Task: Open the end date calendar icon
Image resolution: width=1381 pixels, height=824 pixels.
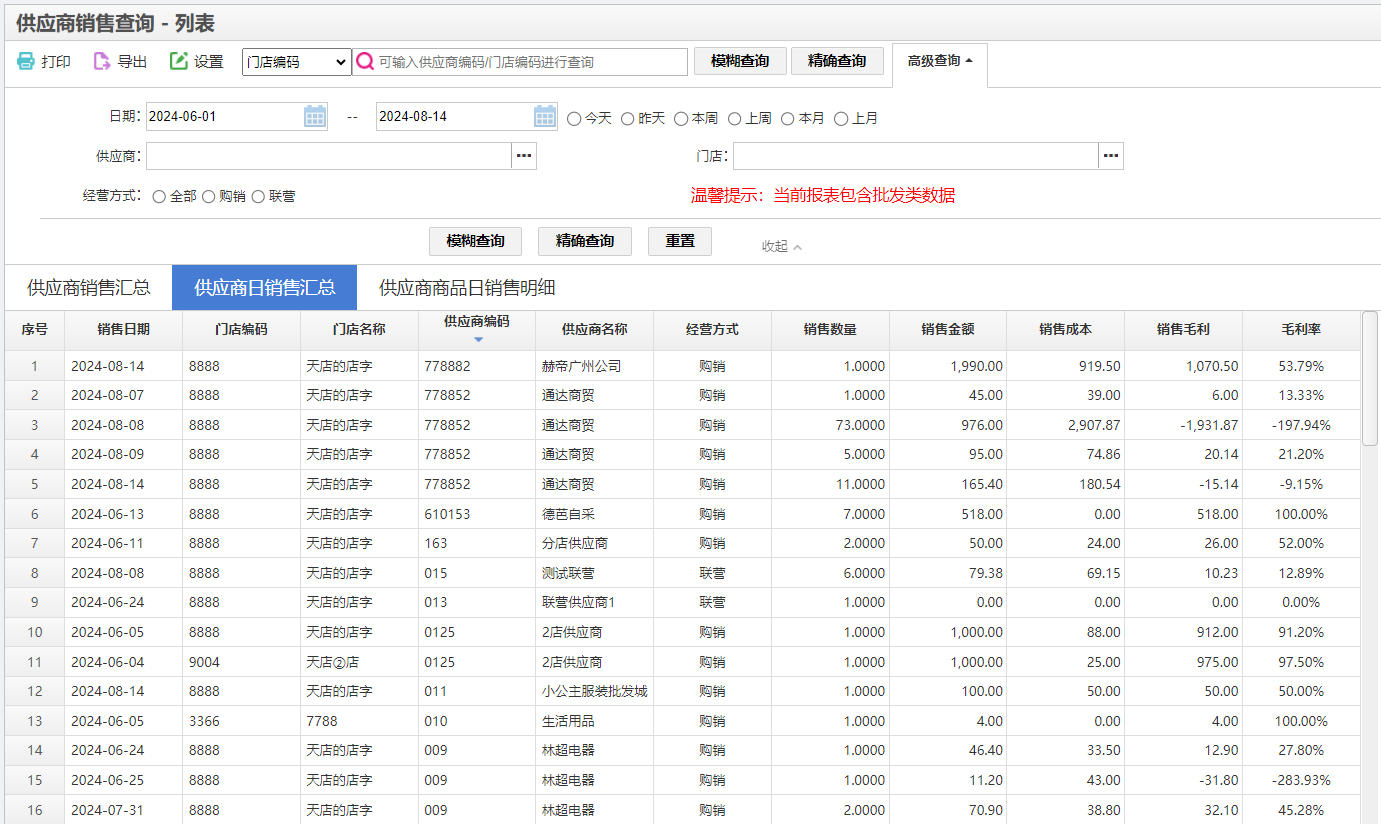Action: point(545,116)
